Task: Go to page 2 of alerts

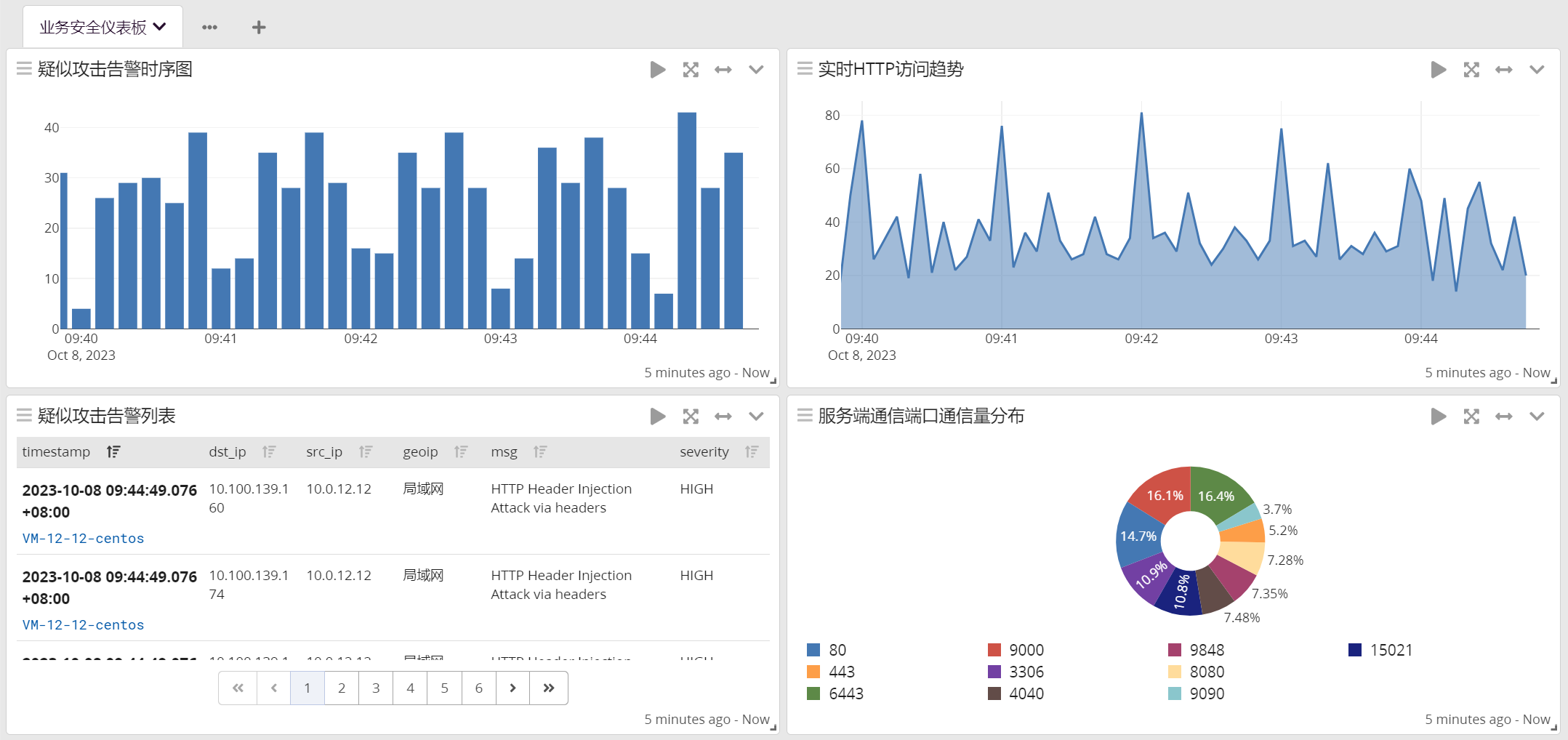Action: click(x=342, y=688)
